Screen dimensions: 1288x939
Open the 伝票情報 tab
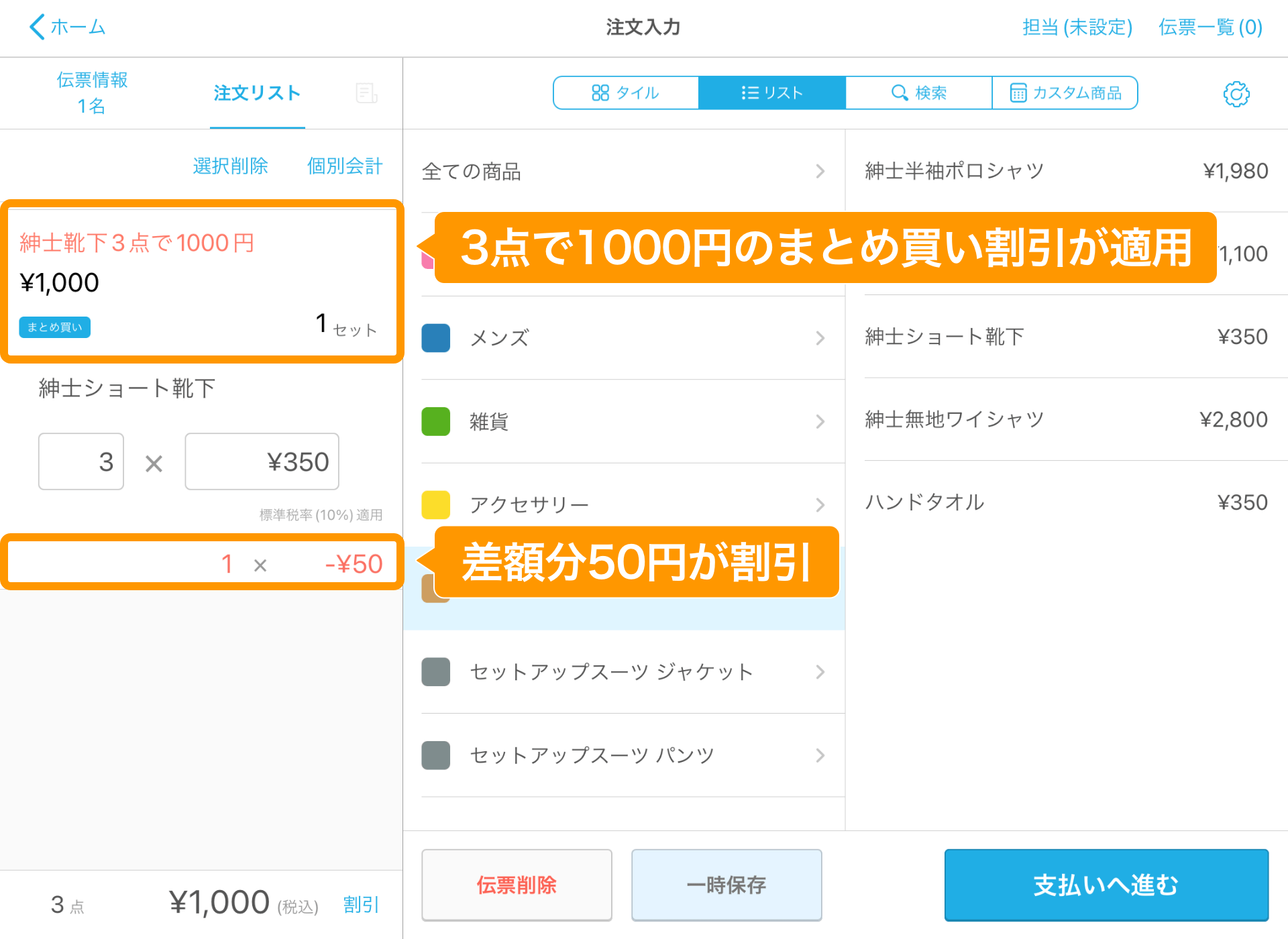tap(92, 93)
